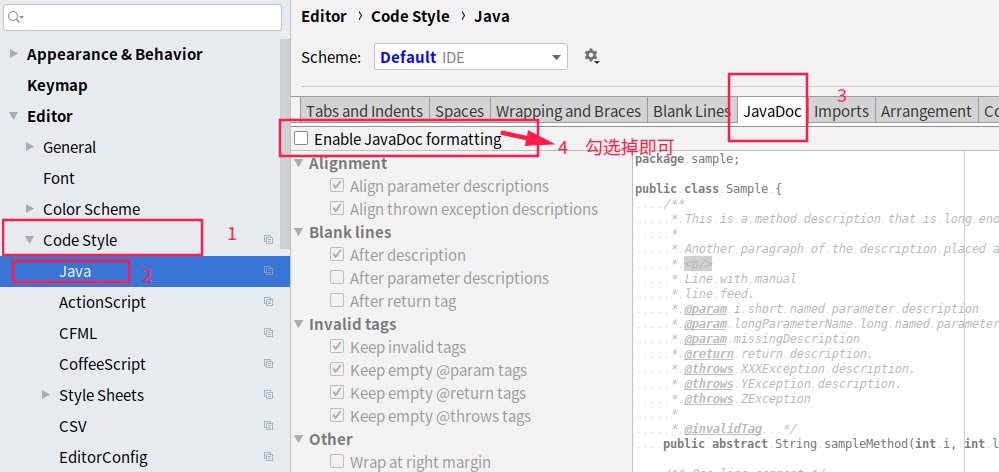
Task: Click Code Style in the breadcrumb
Action: click(410, 17)
